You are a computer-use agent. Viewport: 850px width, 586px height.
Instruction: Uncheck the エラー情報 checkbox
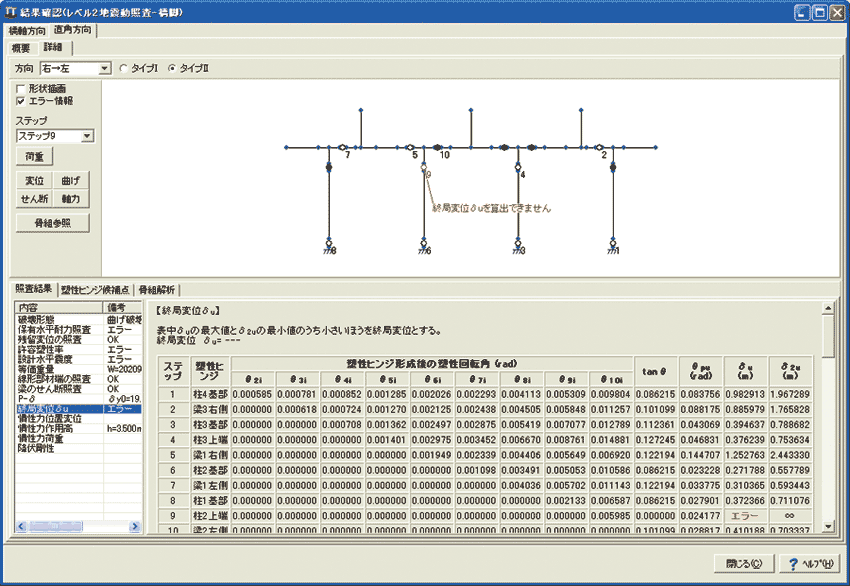point(21,101)
